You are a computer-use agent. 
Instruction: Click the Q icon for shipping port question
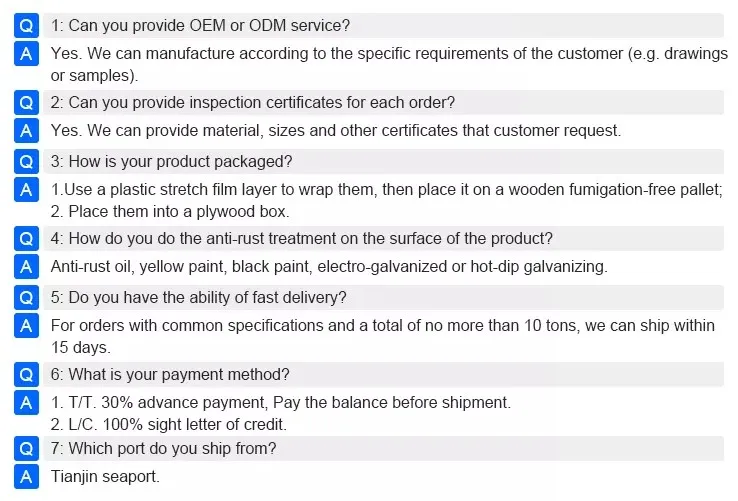26,449
